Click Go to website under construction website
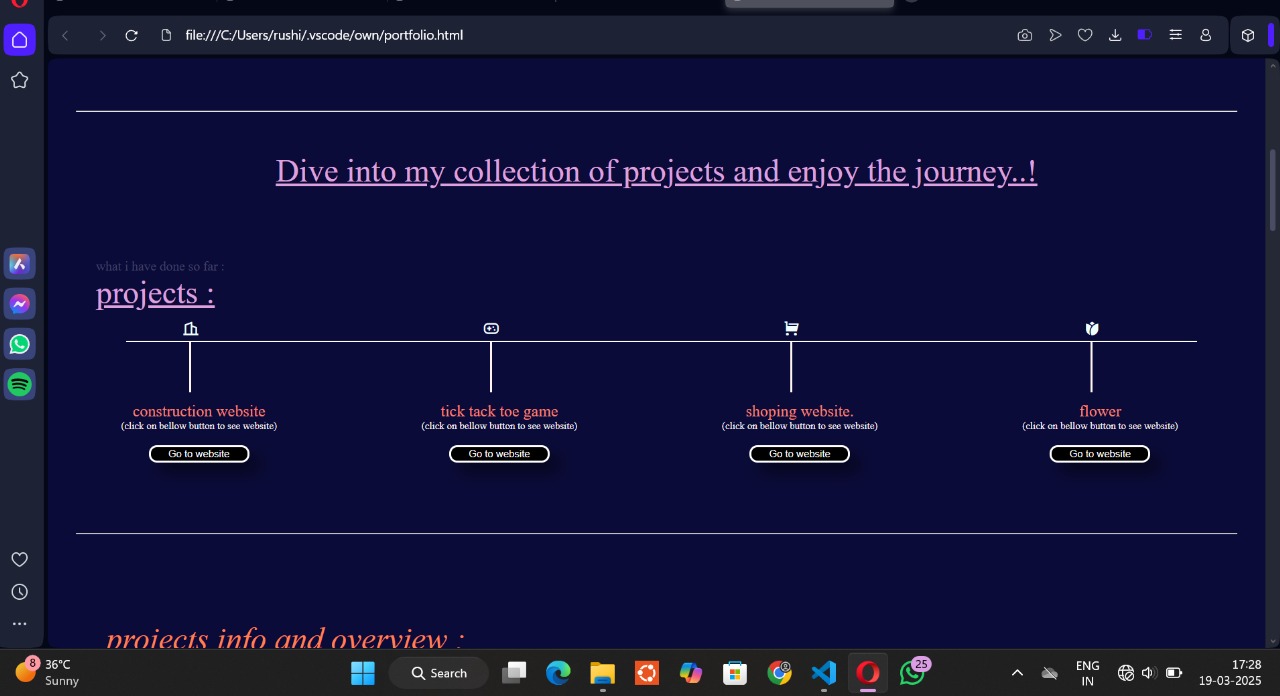The height and width of the screenshot is (696, 1280). click(199, 454)
